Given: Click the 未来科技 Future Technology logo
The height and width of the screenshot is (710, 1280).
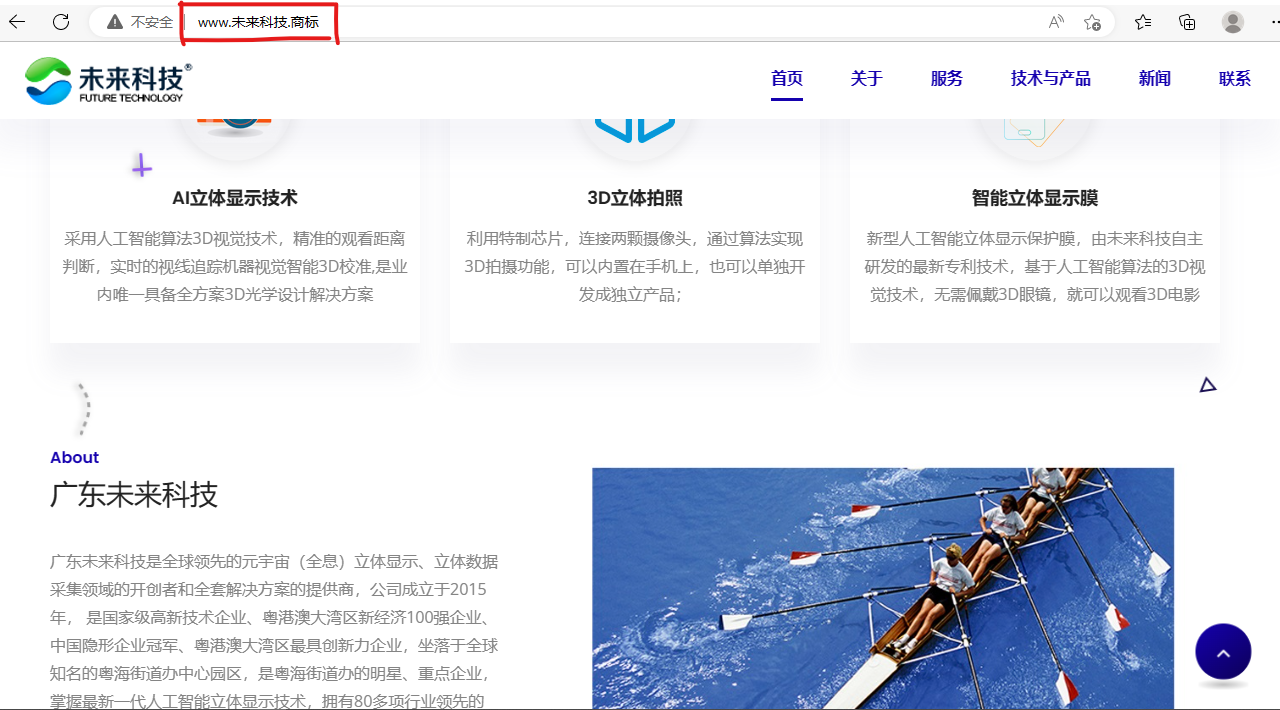Looking at the screenshot, I should pos(108,80).
